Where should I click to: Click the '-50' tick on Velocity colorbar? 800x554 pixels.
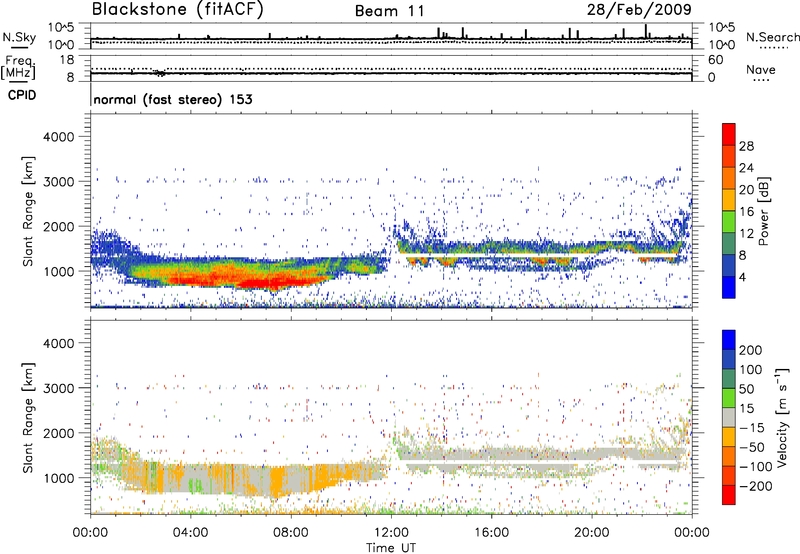[752, 447]
